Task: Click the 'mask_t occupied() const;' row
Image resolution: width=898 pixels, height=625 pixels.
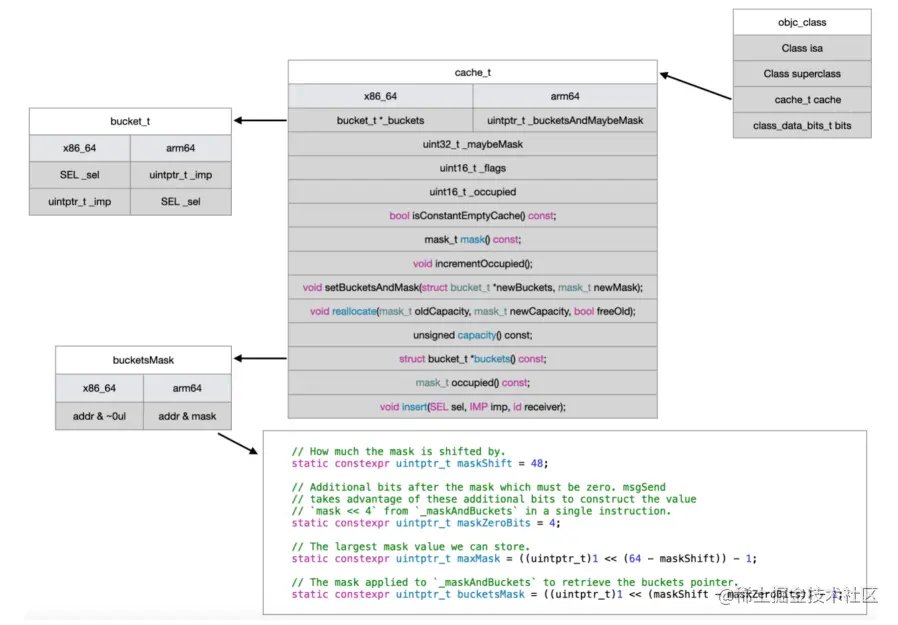Action: 472,383
